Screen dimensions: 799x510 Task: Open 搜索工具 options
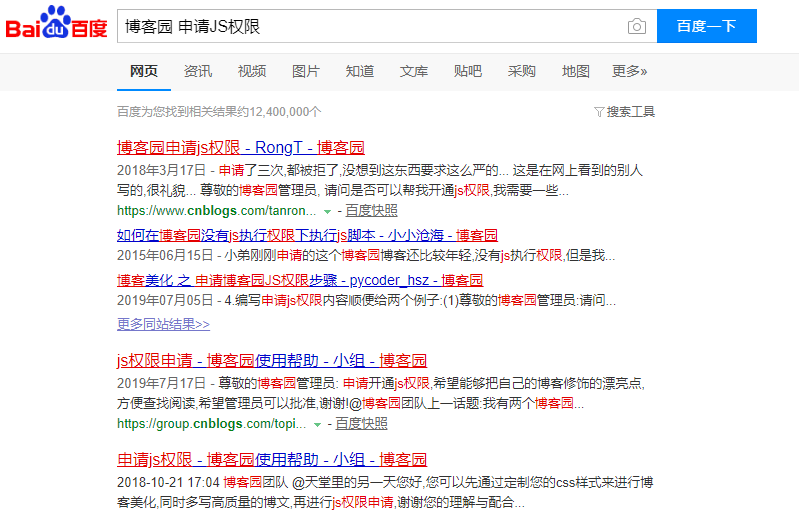(x=630, y=112)
